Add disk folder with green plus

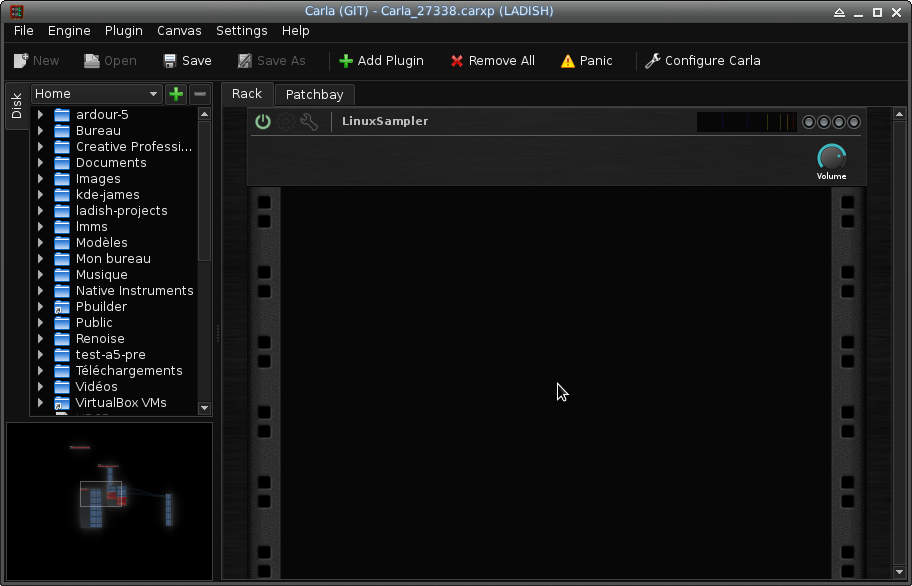176,94
